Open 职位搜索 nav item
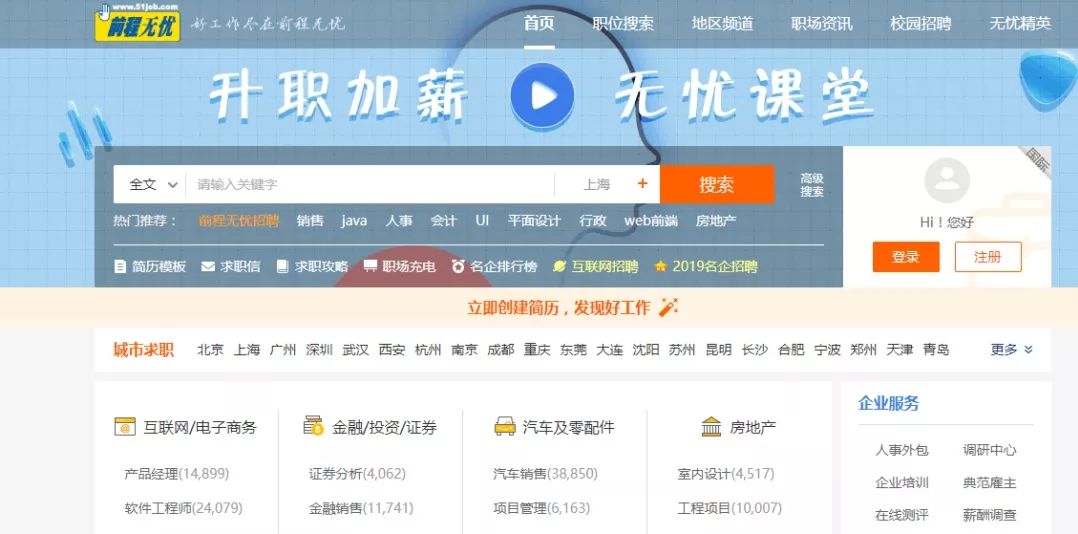The height and width of the screenshot is (534, 1078). coord(623,23)
